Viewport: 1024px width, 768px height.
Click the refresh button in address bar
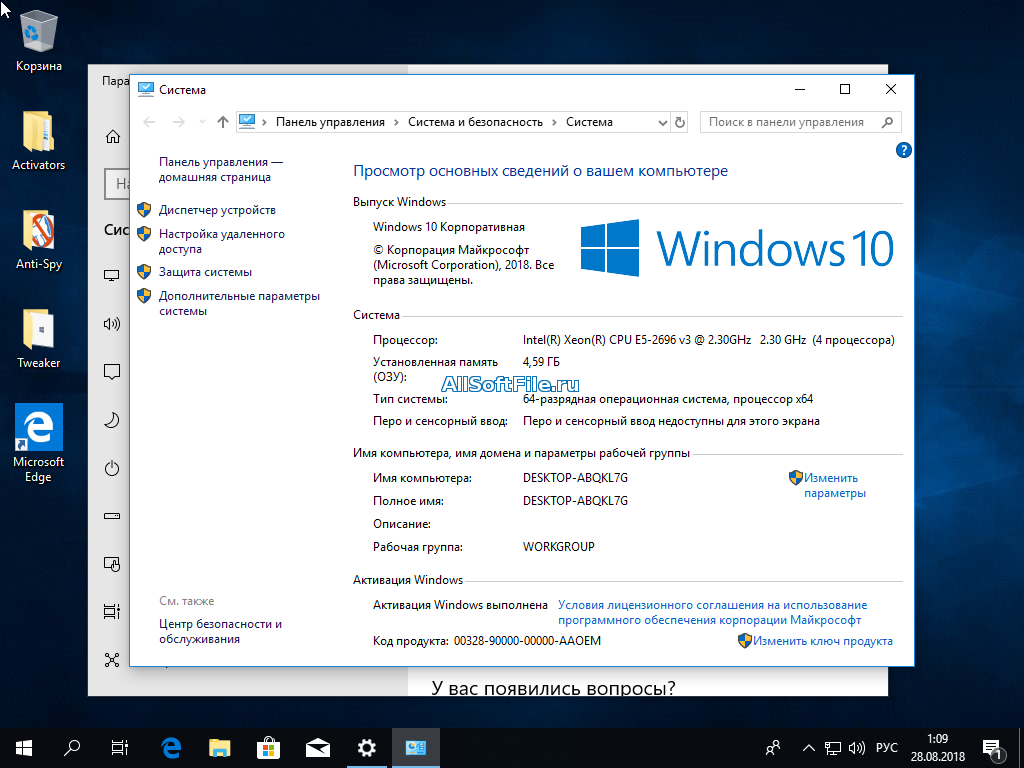[680, 122]
